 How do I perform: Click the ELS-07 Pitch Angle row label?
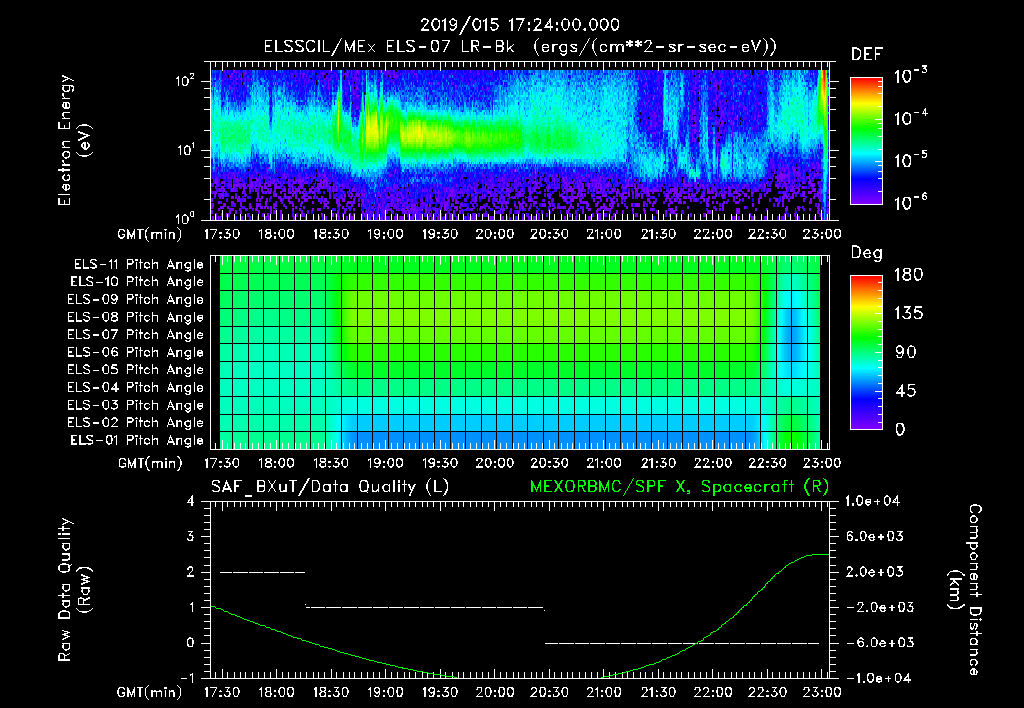point(136,334)
